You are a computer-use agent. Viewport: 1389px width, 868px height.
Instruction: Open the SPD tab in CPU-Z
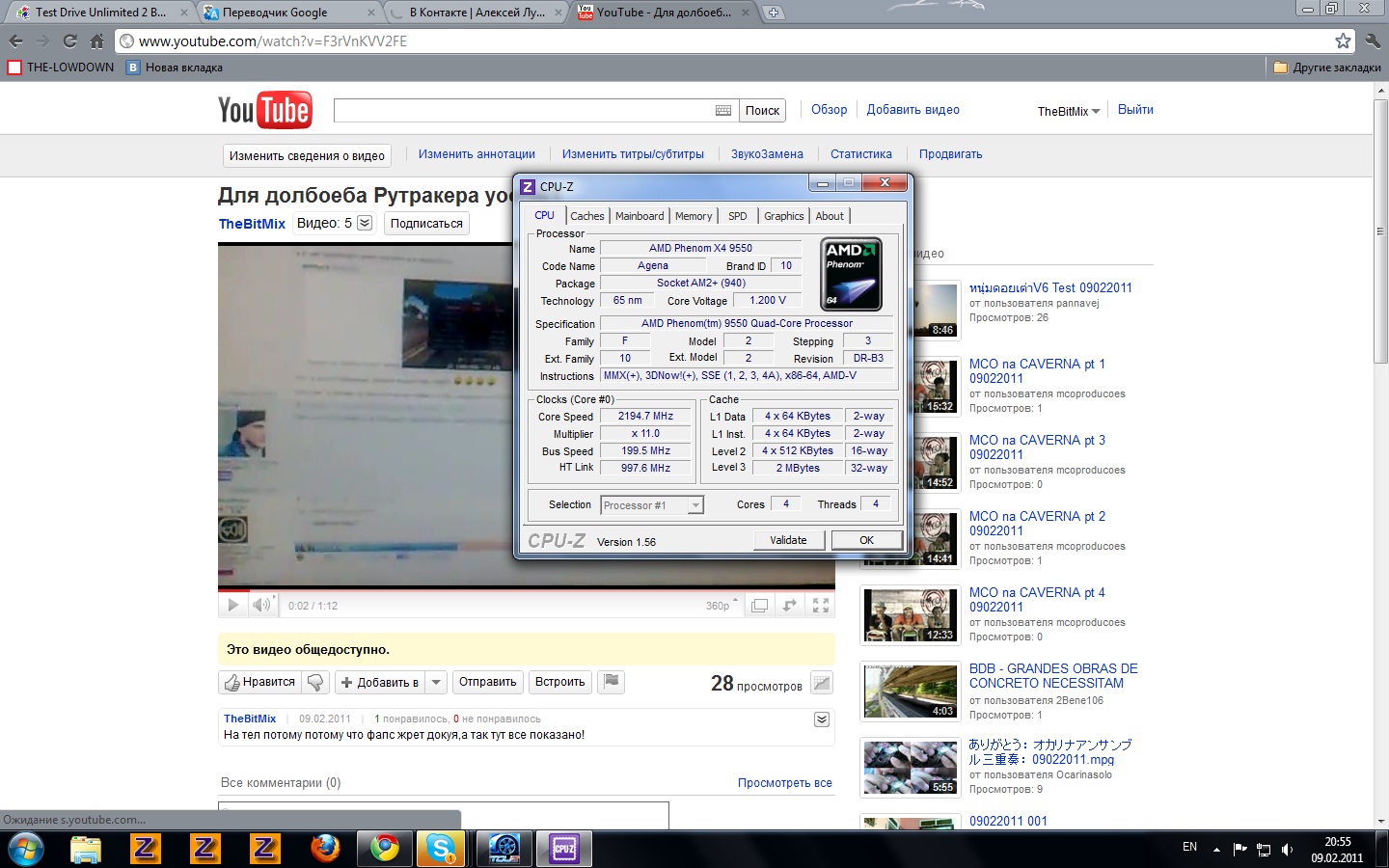click(x=738, y=216)
